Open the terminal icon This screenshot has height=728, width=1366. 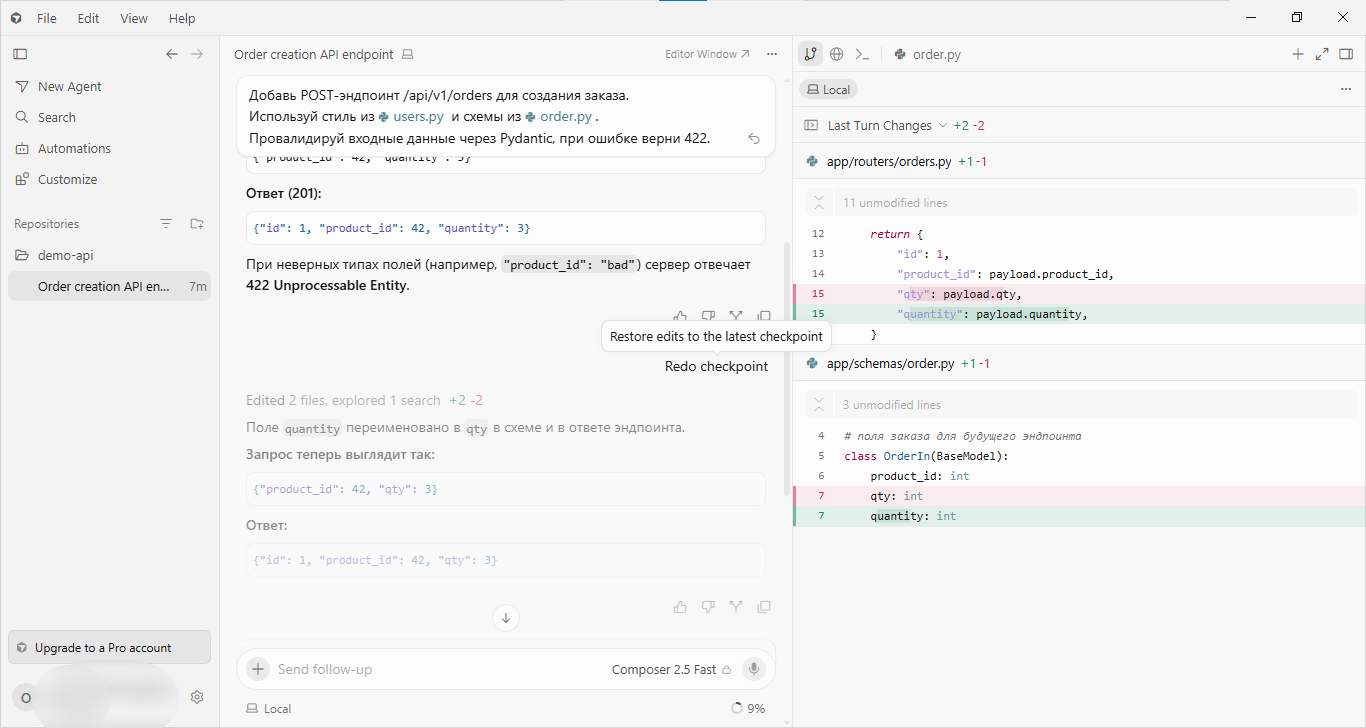(x=862, y=54)
